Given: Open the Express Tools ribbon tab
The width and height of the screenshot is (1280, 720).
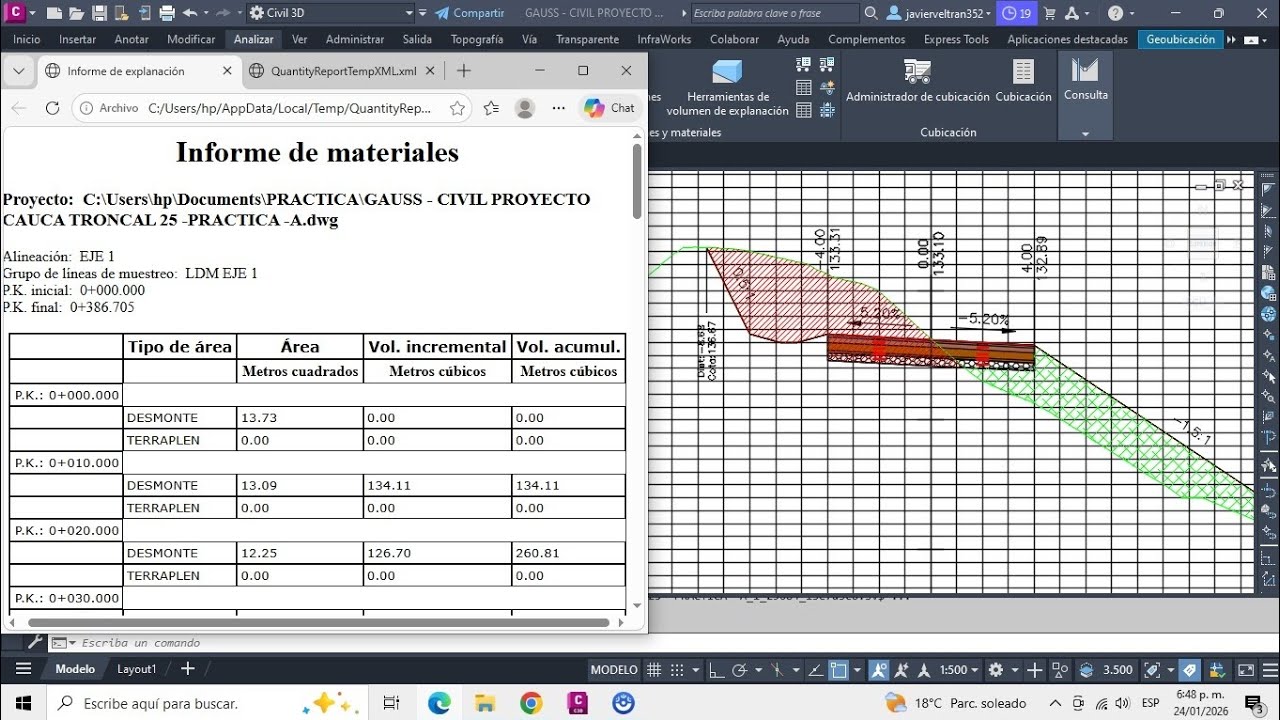Looking at the screenshot, I should tap(956, 39).
